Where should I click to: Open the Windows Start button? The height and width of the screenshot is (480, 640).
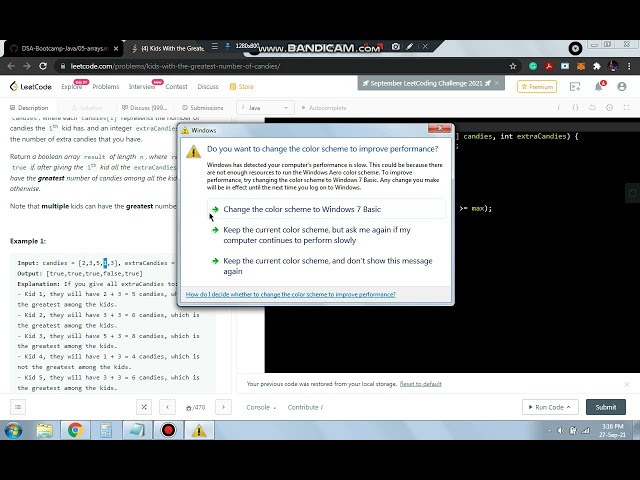(13, 430)
